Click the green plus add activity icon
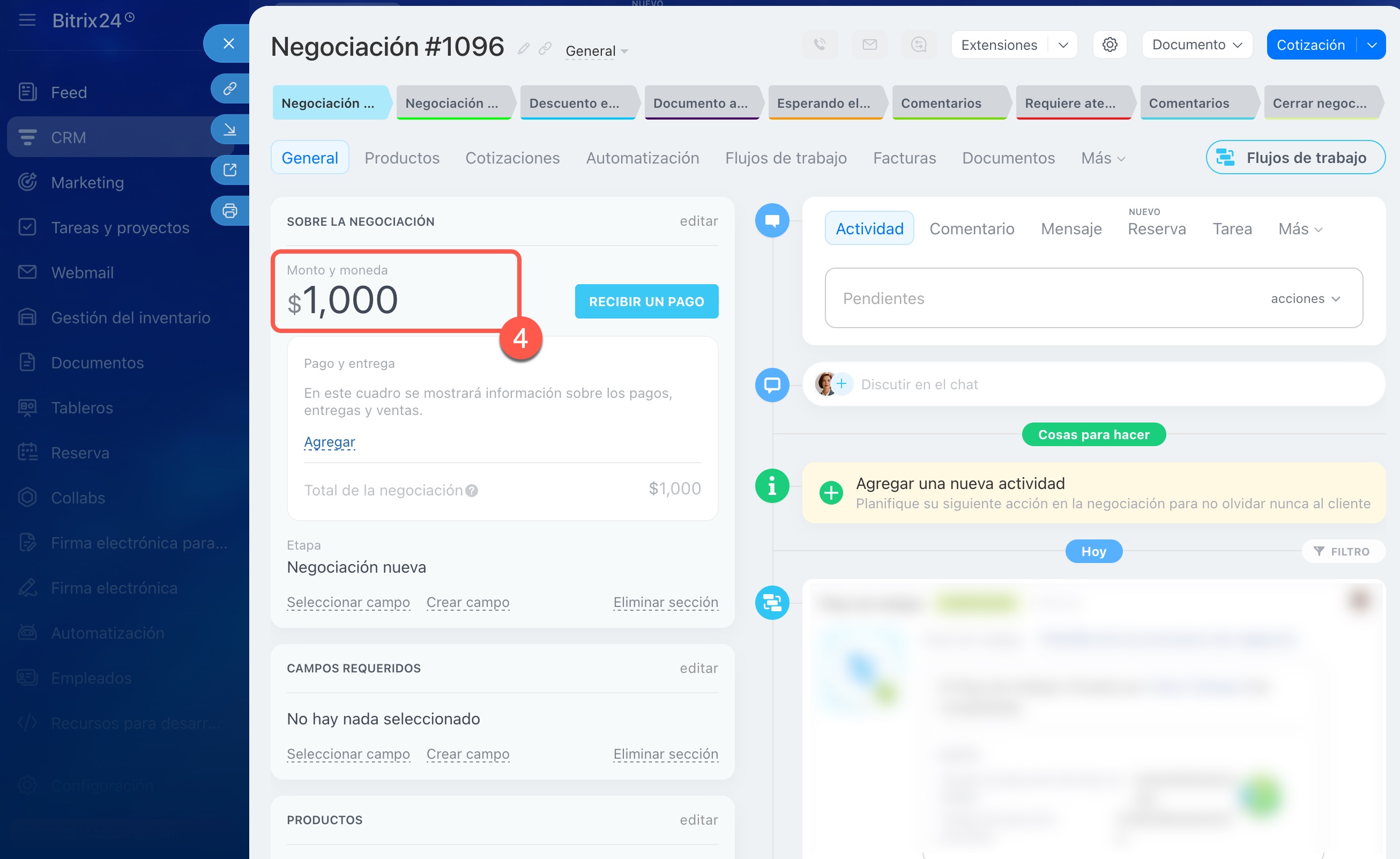The height and width of the screenshot is (859, 1400). [x=831, y=492]
